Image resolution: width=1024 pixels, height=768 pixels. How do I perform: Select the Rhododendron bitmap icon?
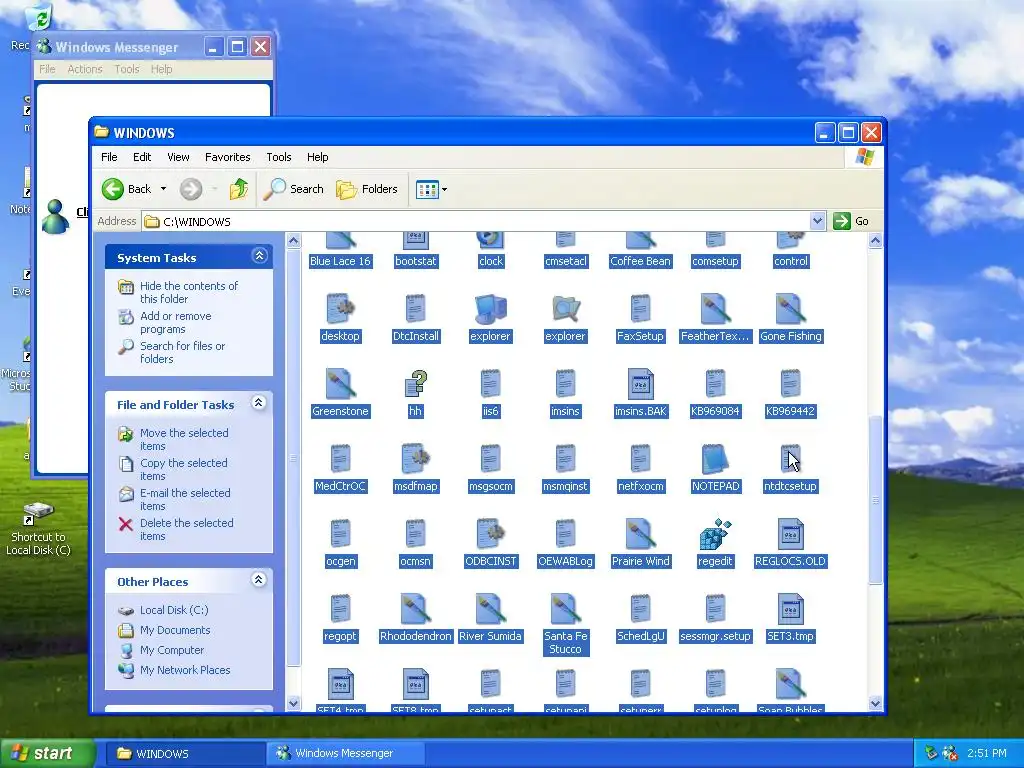coord(415,609)
